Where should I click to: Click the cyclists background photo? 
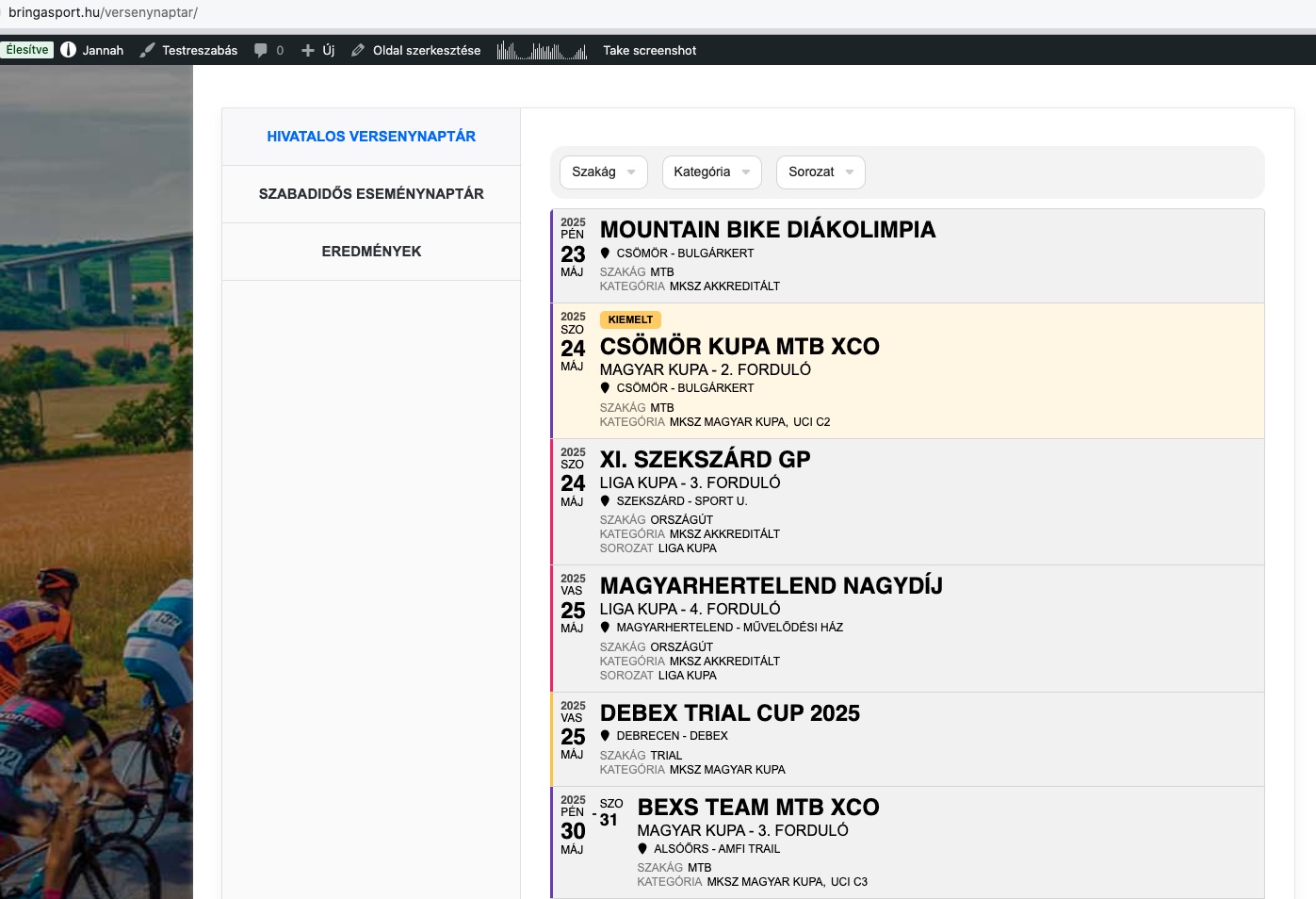point(96,482)
